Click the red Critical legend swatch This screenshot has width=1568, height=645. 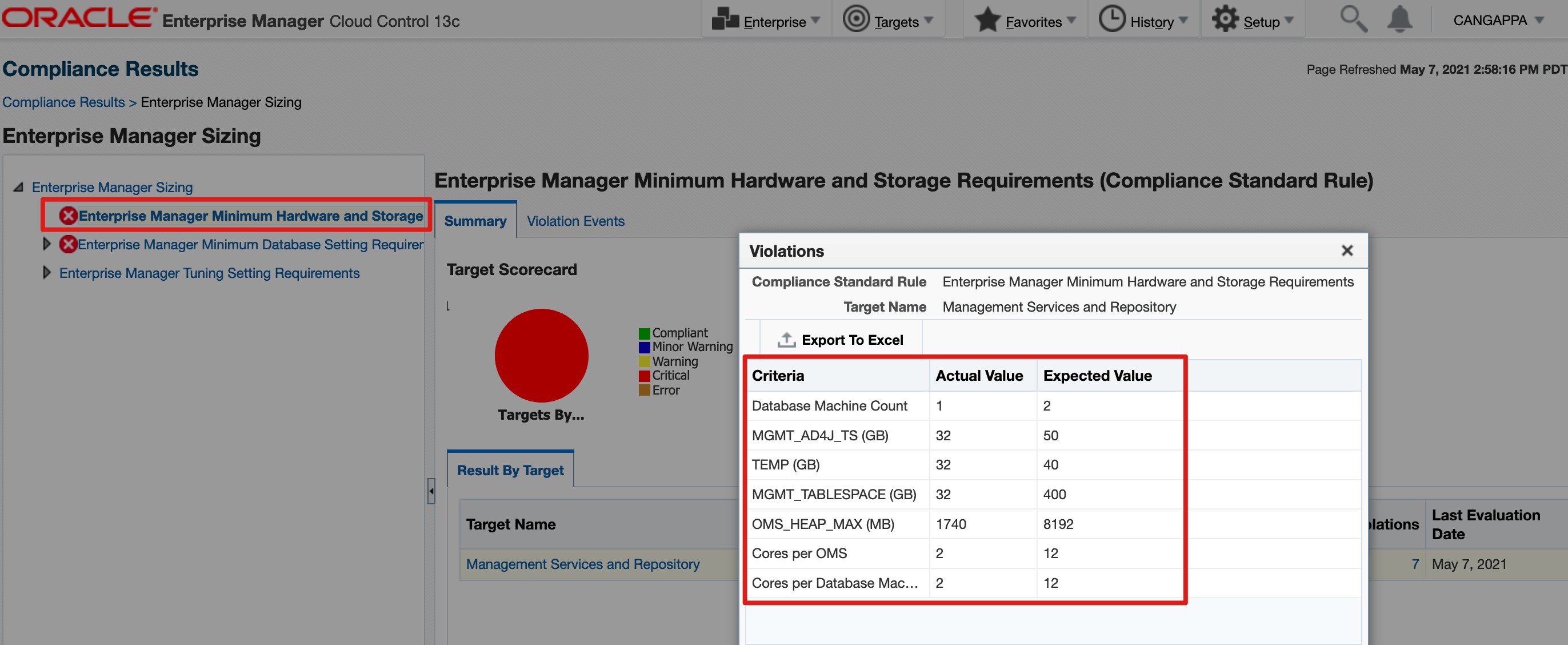(644, 376)
